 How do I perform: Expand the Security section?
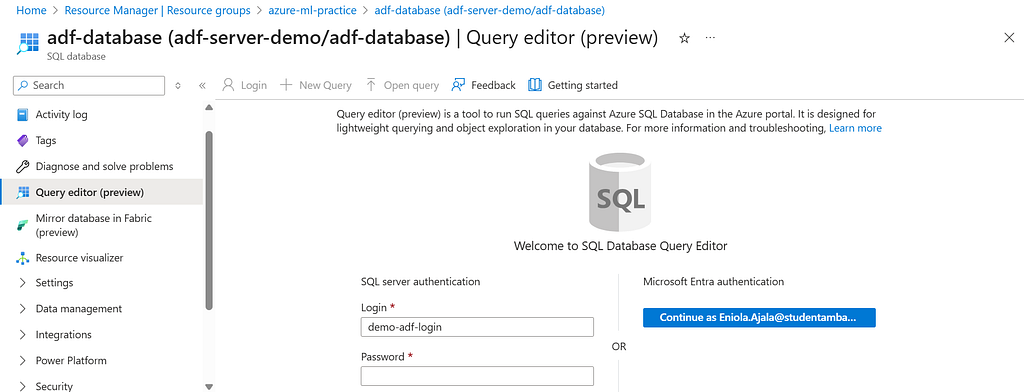(x=23, y=386)
